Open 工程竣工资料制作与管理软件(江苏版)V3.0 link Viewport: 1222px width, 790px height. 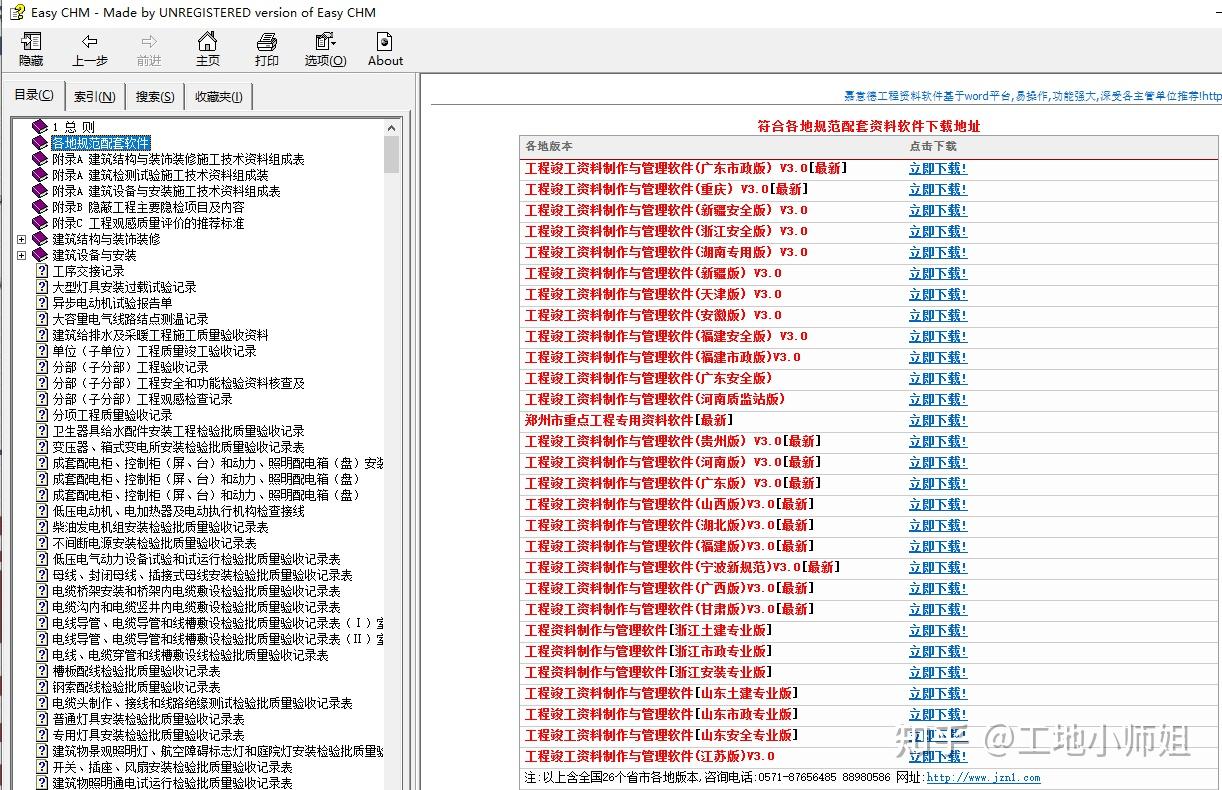[650, 756]
